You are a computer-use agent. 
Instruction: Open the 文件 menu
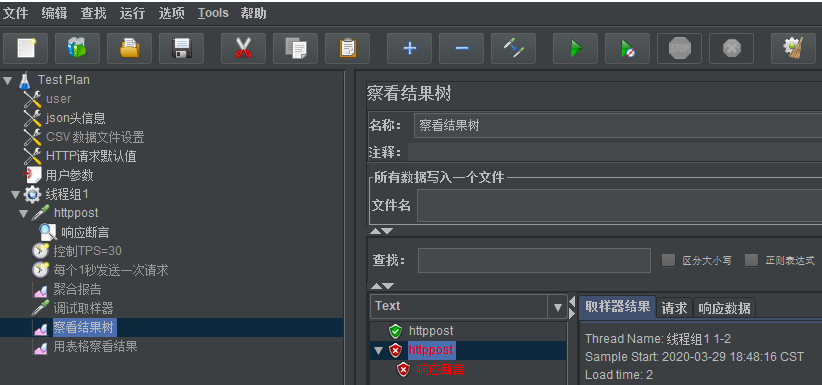click(x=16, y=14)
